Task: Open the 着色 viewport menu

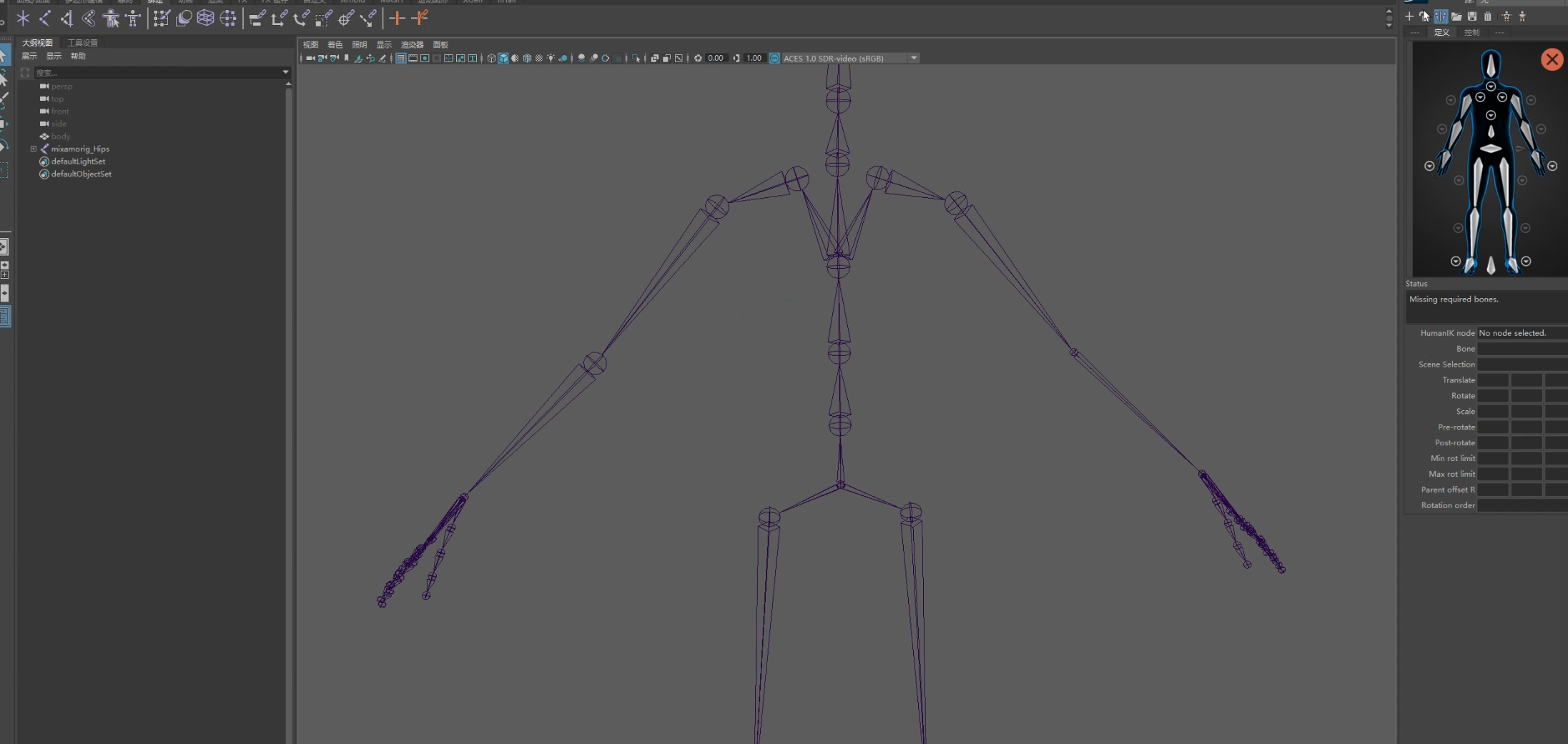Action: [335, 45]
